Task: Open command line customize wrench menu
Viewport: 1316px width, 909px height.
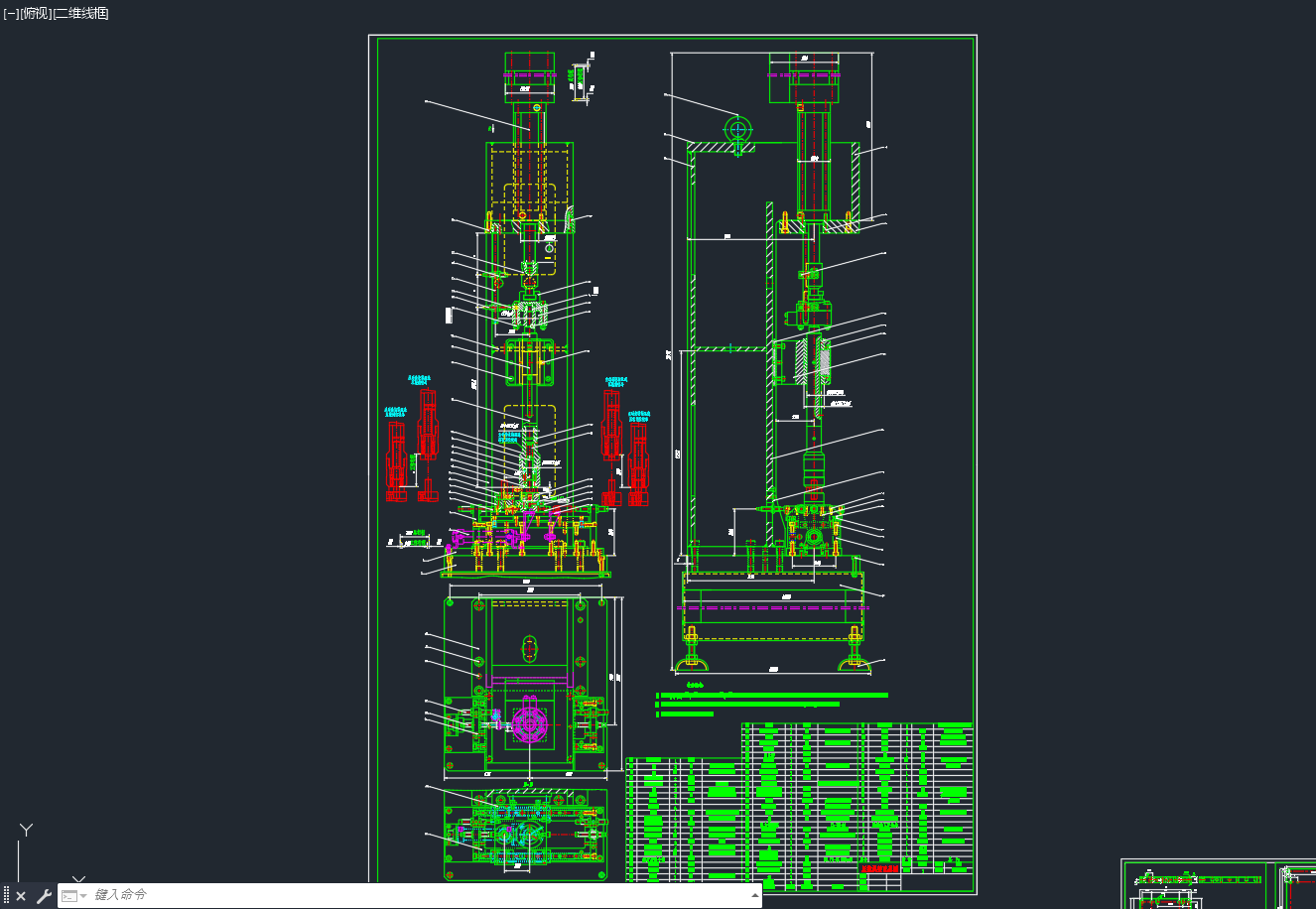Action: pyautogui.click(x=44, y=896)
